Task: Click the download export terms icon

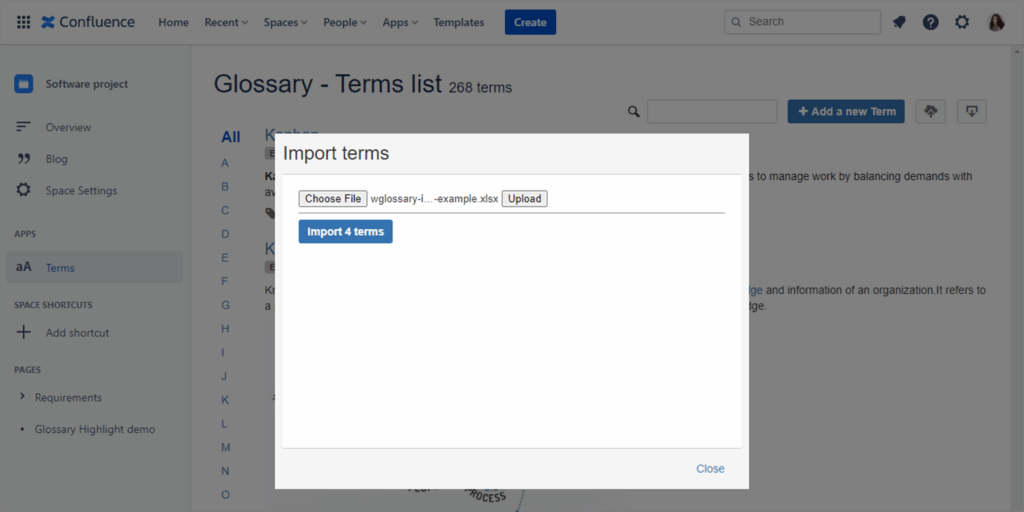Action: (x=972, y=111)
